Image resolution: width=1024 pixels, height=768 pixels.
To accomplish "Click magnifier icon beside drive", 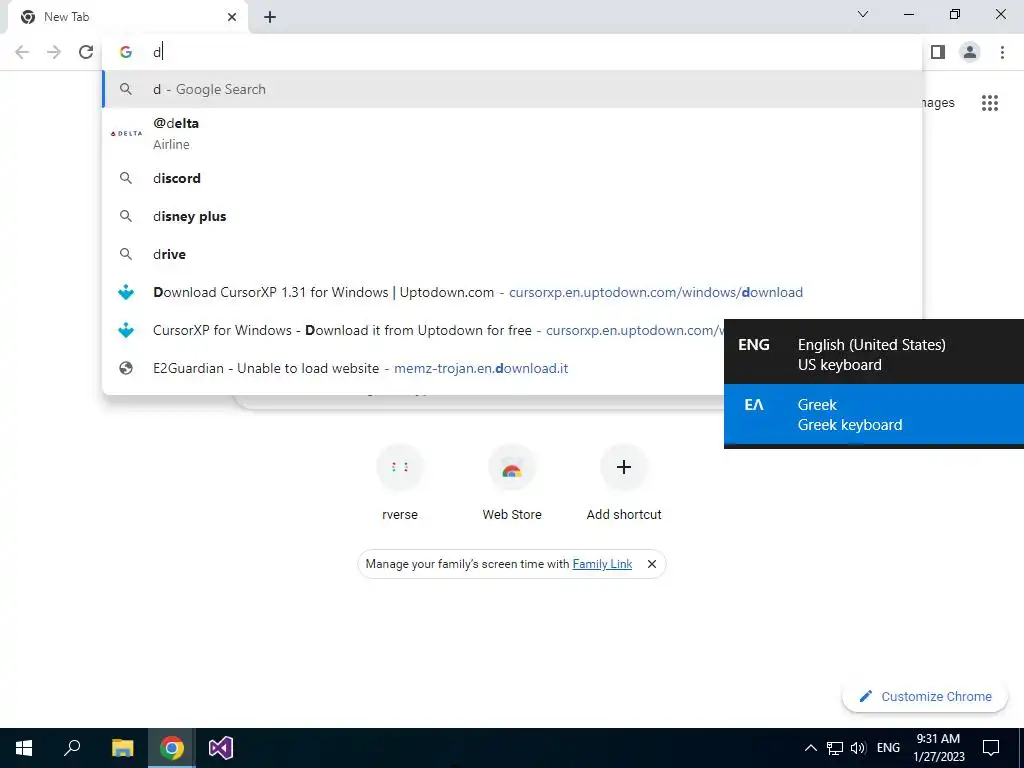I will (x=126, y=254).
